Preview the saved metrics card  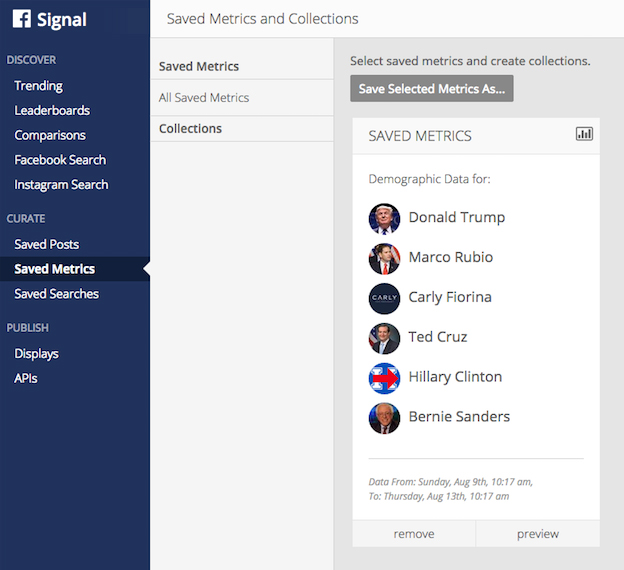coord(538,534)
